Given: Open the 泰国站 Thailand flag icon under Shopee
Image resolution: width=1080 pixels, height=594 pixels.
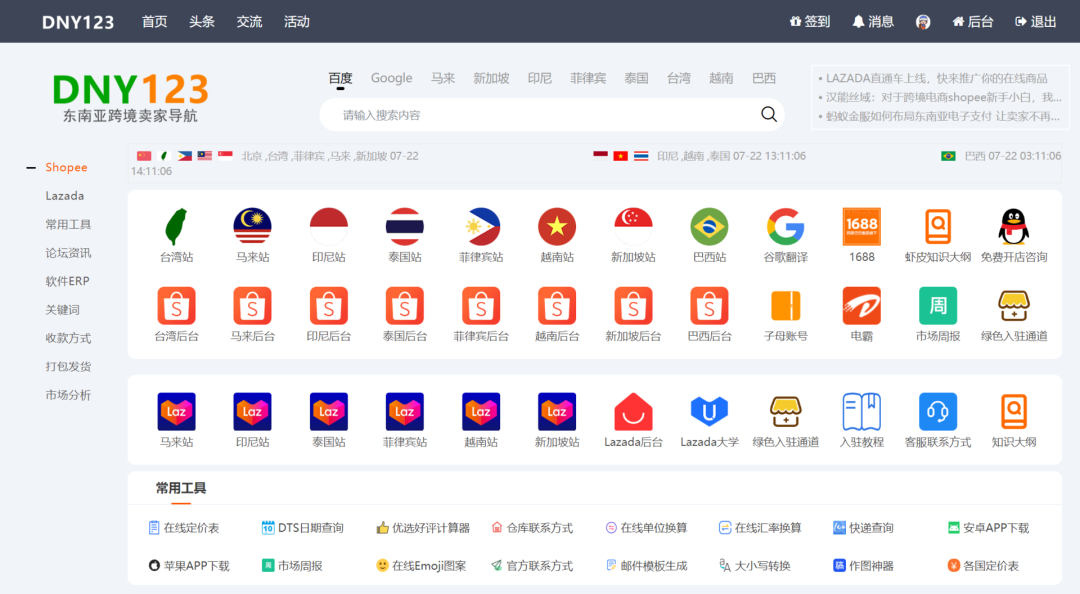Looking at the screenshot, I should click(404, 227).
